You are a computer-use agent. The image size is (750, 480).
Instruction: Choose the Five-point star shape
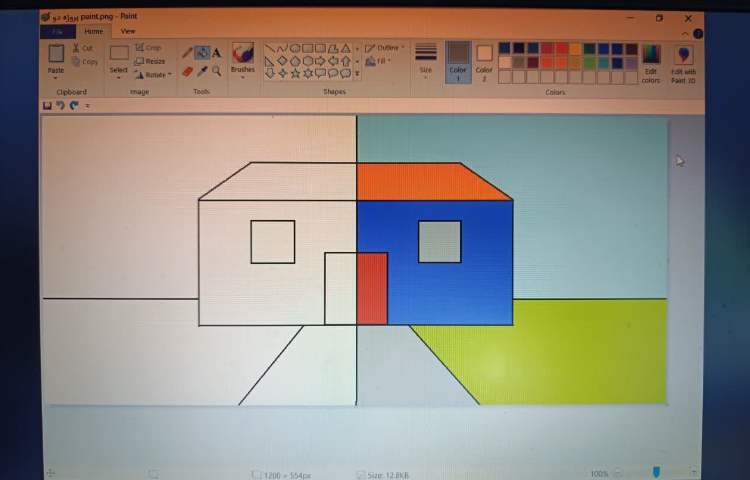[x=295, y=73]
